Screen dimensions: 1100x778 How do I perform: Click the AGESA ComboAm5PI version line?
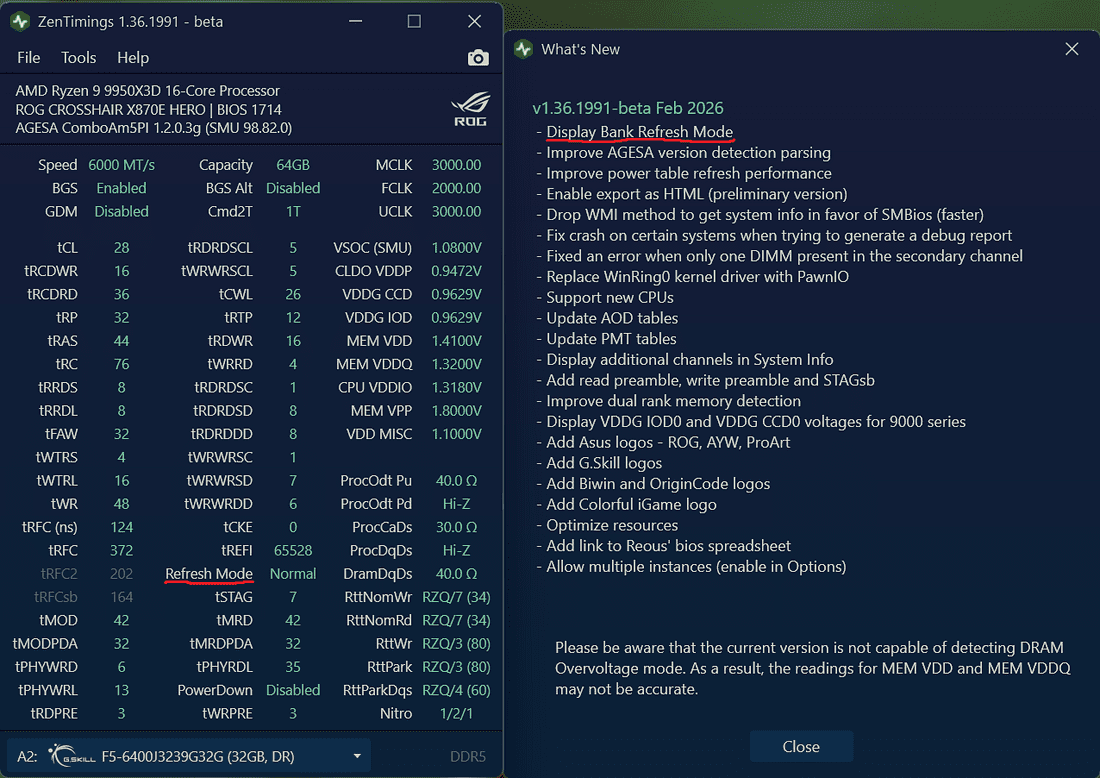pyautogui.click(x=154, y=128)
